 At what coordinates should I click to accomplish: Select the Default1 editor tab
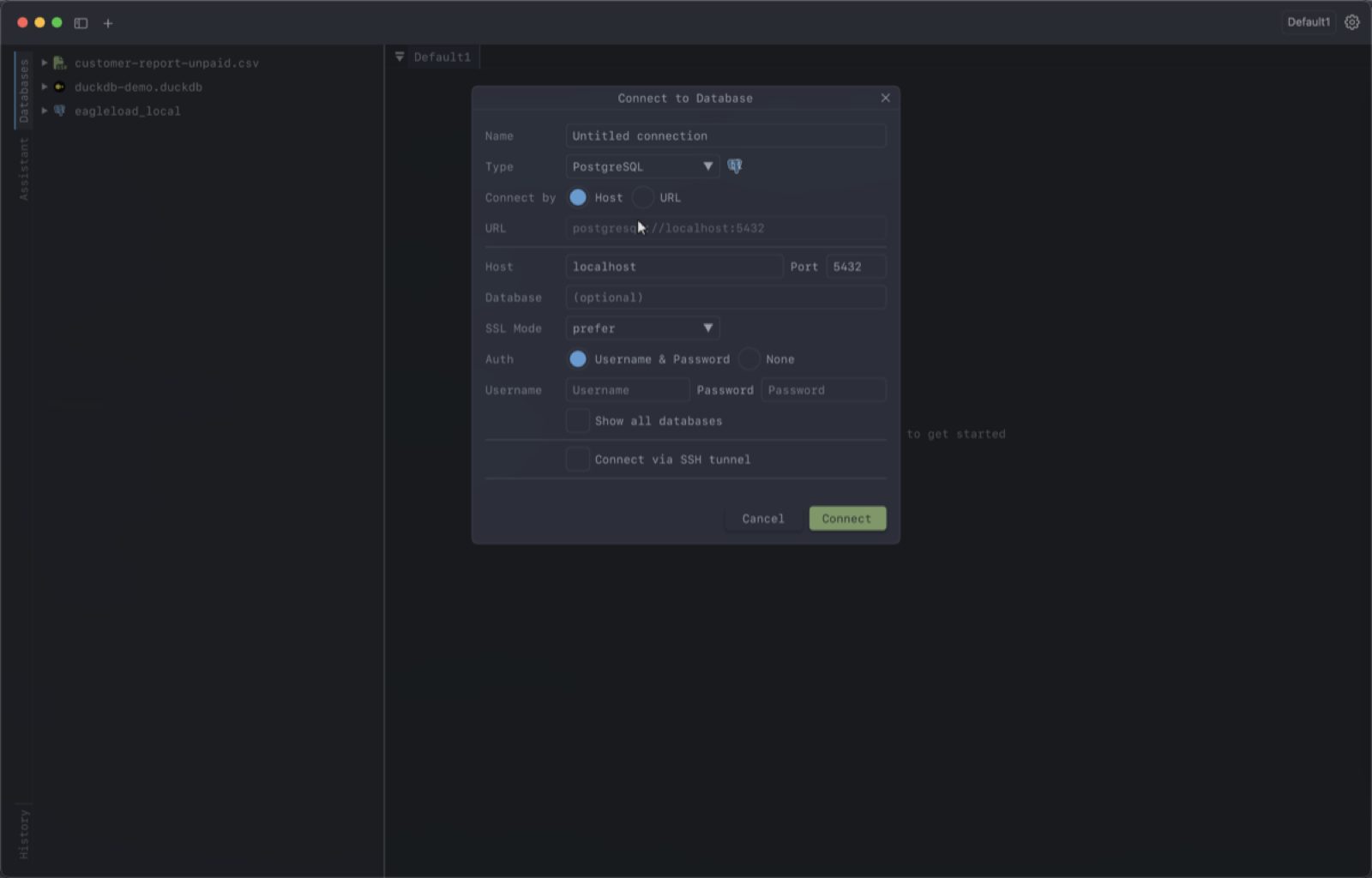442,57
